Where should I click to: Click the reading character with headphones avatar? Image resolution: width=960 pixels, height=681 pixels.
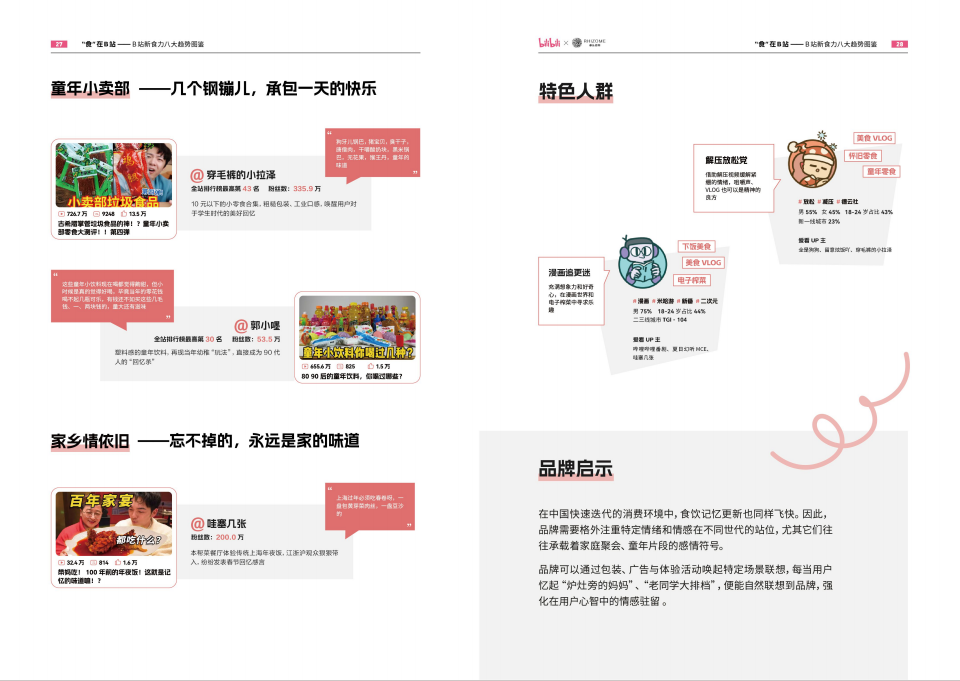click(641, 261)
